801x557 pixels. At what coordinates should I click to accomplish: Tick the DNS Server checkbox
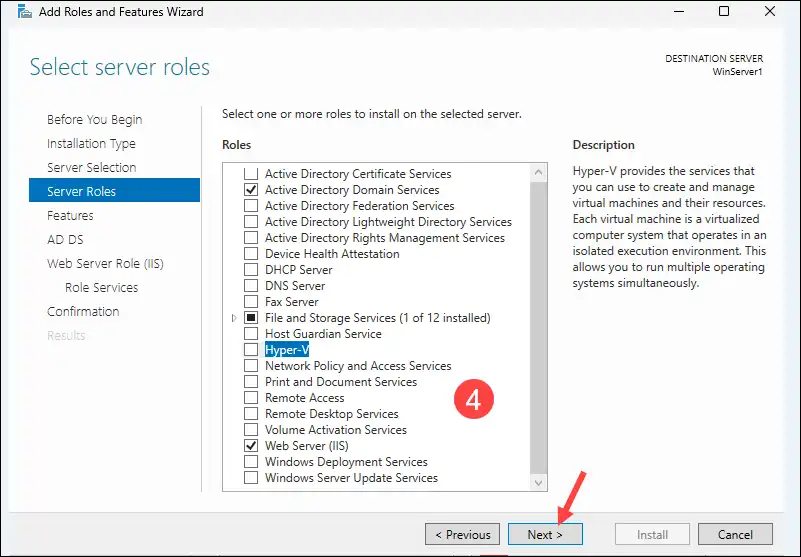pyautogui.click(x=251, y=286)
